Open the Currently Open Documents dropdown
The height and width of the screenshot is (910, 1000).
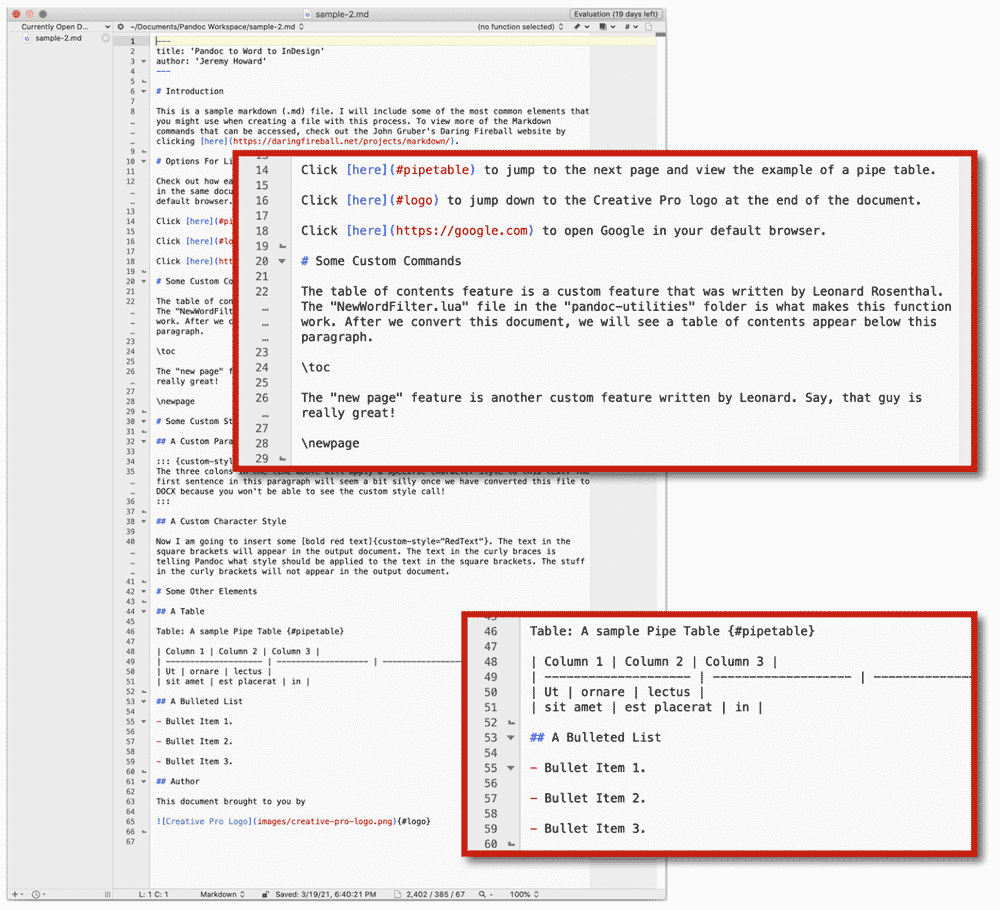click(x=66, y=27)
